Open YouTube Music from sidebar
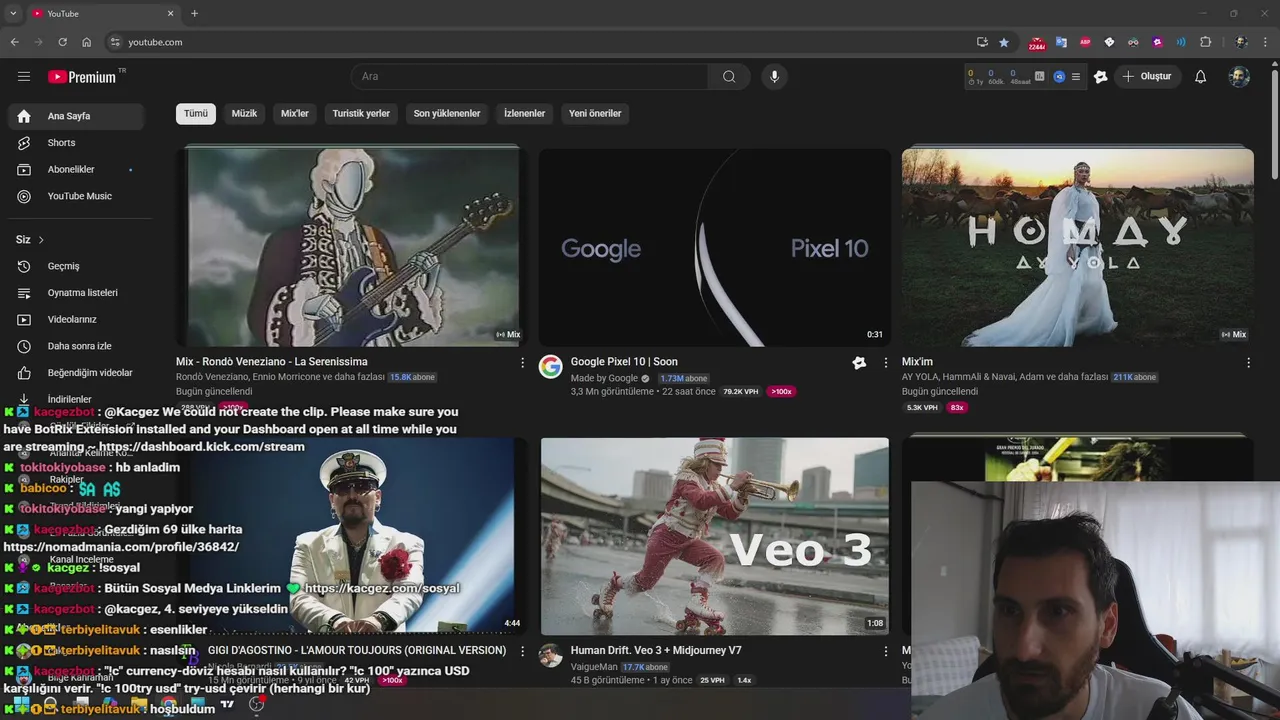Image resolution: width=1280 pixels, height=720 pixels. 76,196
